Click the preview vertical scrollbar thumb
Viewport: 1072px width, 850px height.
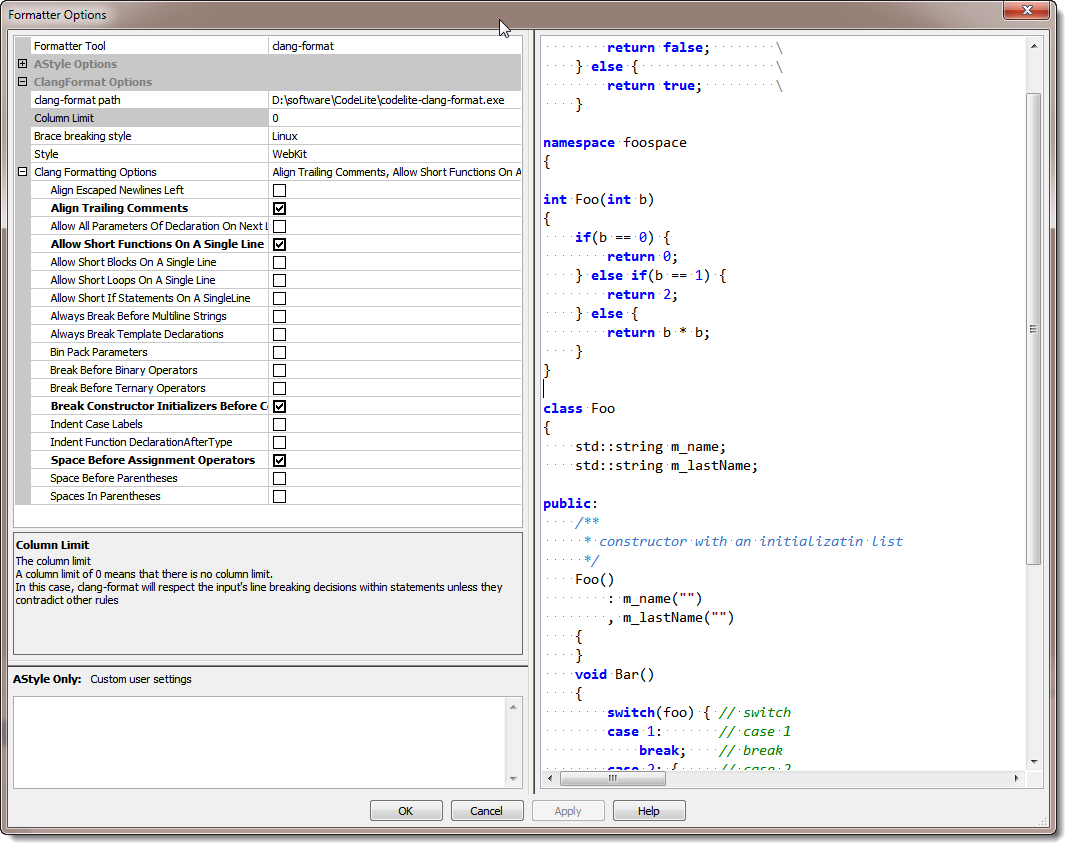click(1034, 329)
